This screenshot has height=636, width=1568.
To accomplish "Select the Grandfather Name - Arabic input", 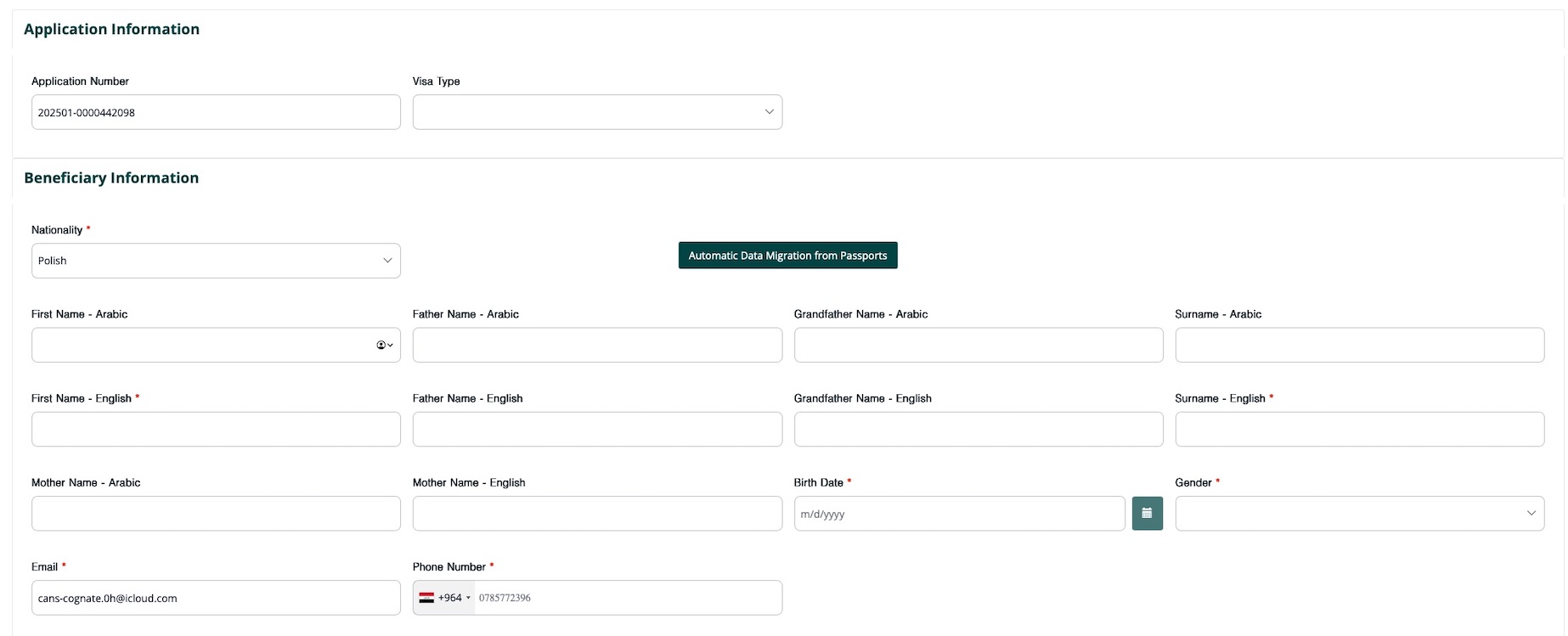I will point(979,346).
